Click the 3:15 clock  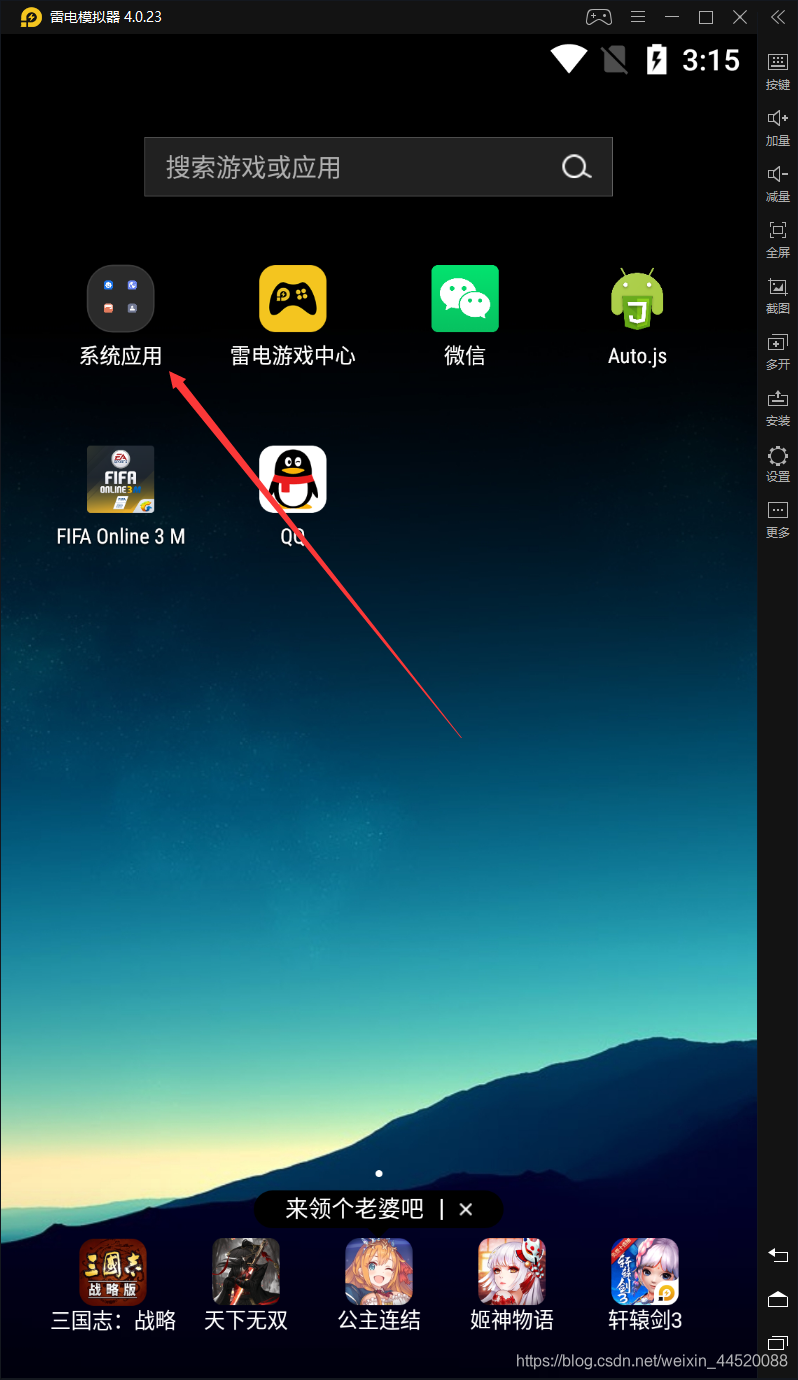(x=711, y=60)
